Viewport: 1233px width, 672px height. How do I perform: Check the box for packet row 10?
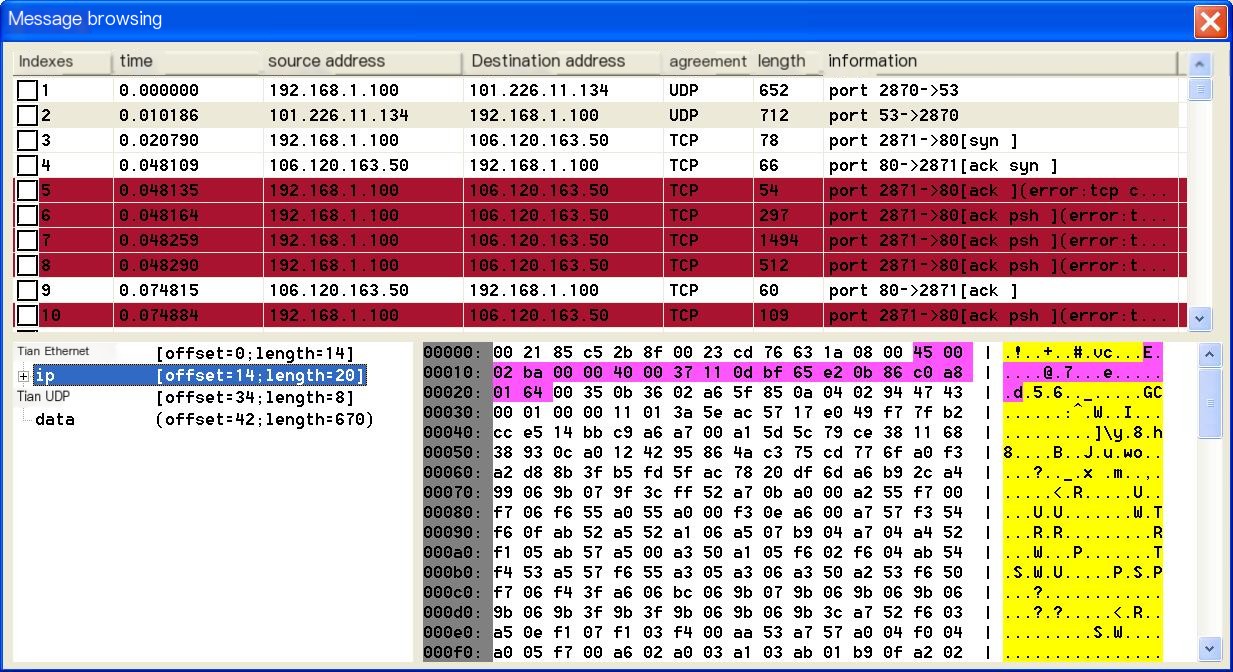(x=27, y=316)
